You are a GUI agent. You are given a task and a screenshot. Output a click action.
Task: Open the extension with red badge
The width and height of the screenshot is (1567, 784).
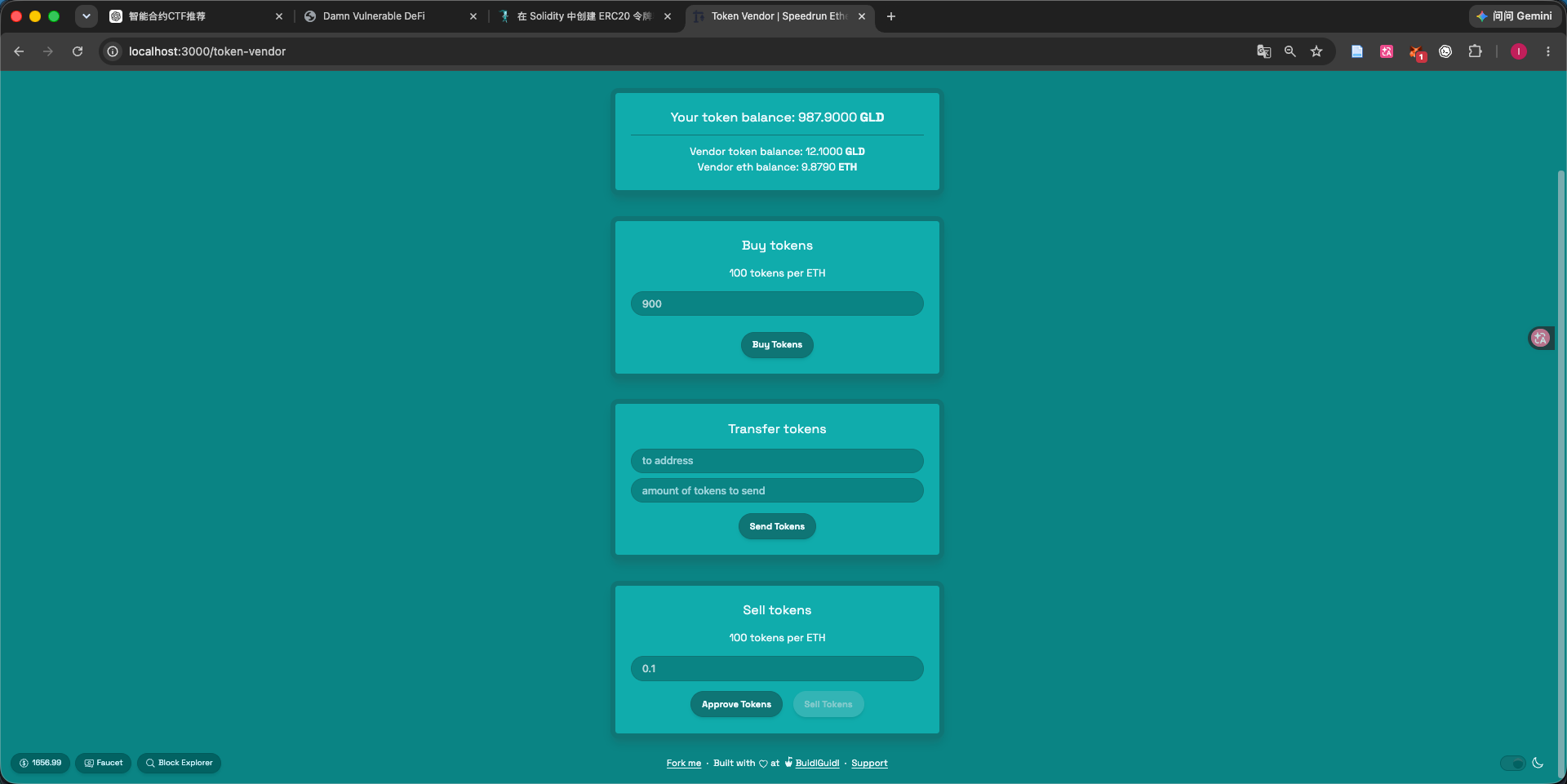(1417, 52)
